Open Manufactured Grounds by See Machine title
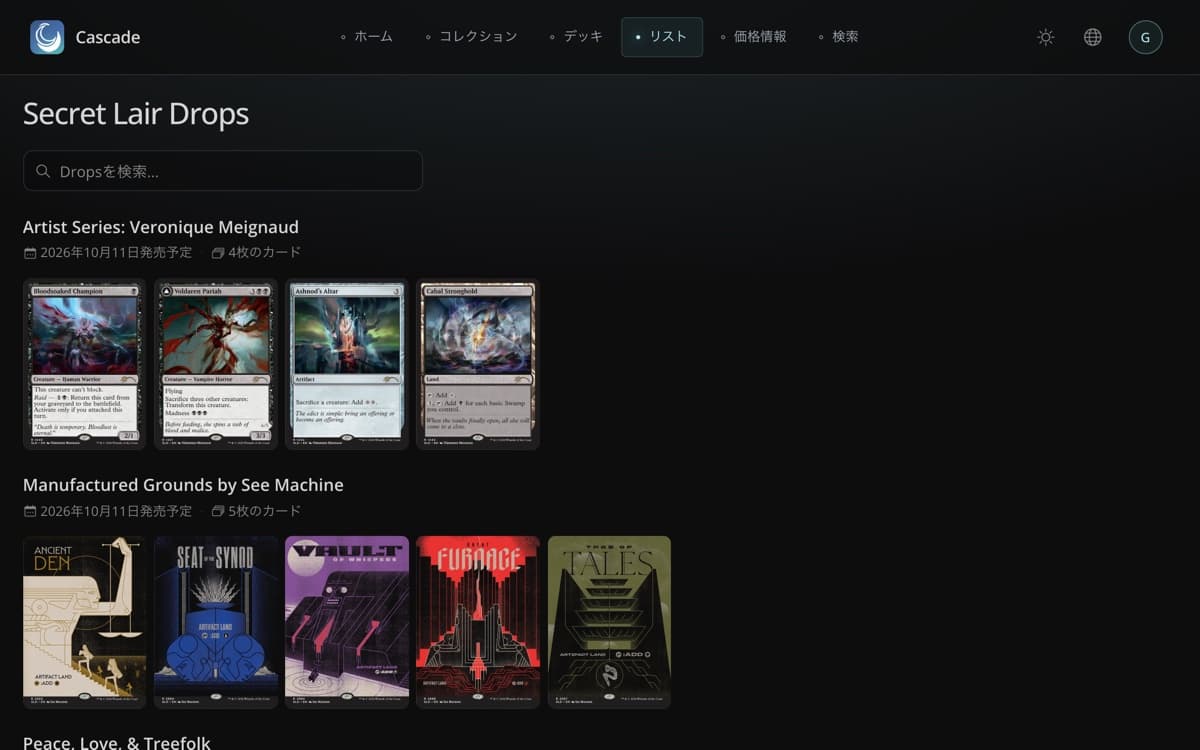 (183, 485)
